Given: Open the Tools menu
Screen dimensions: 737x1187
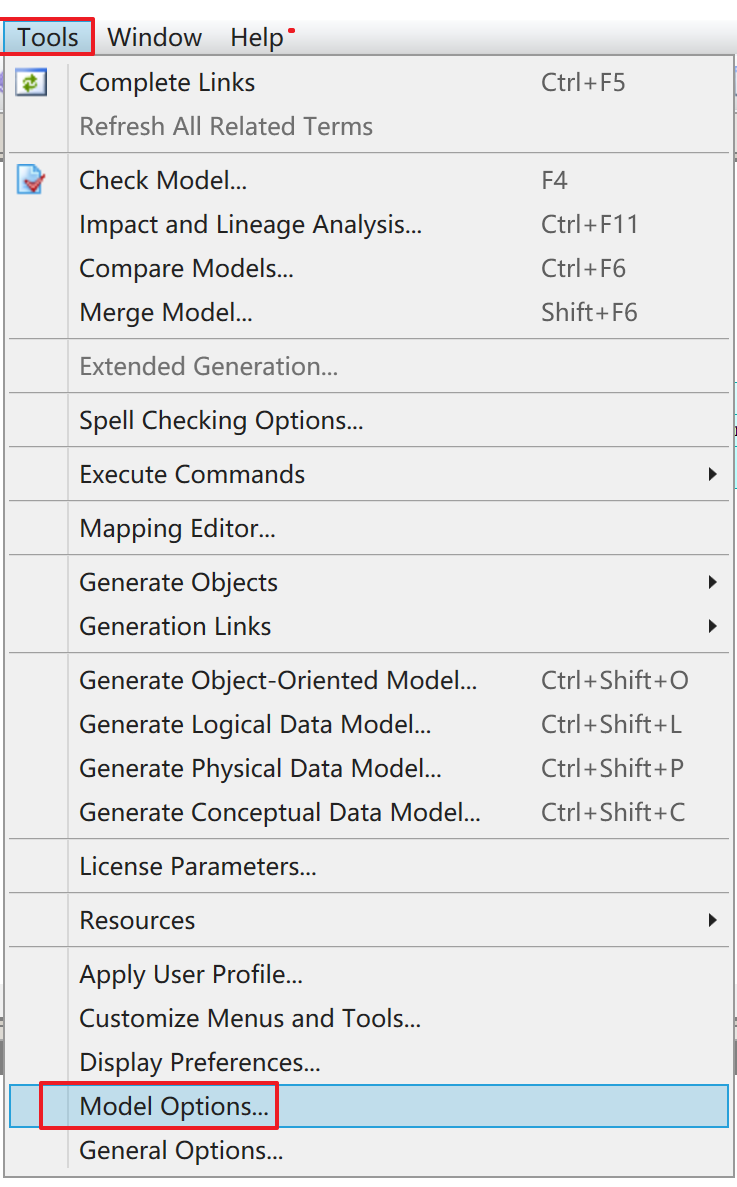Looking at the screenshot, I should (x=48, y=38).
